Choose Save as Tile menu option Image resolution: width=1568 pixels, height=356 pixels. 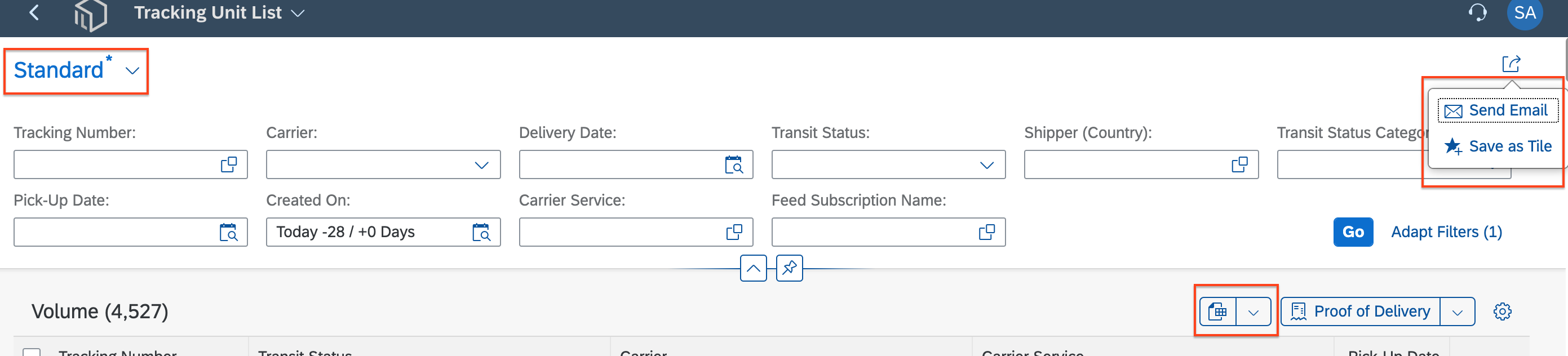pyautogui.click(x=1498, y=146)
